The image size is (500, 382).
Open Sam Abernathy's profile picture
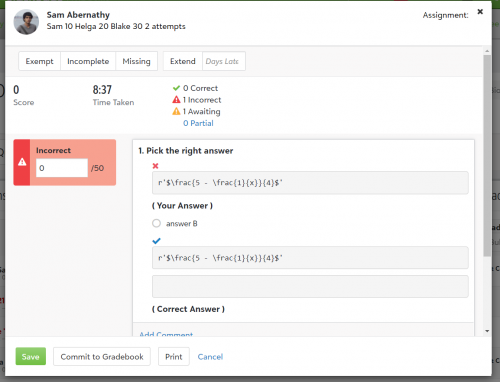[x=26, y=22]
